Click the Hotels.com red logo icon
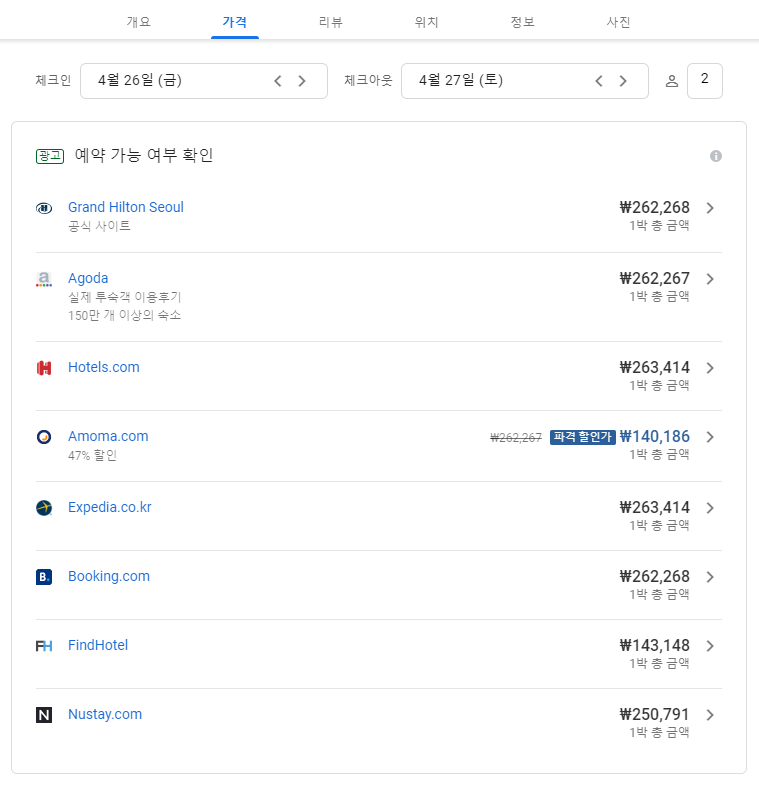The width and height of the screenshot is (759, 788). pos(44,368)
